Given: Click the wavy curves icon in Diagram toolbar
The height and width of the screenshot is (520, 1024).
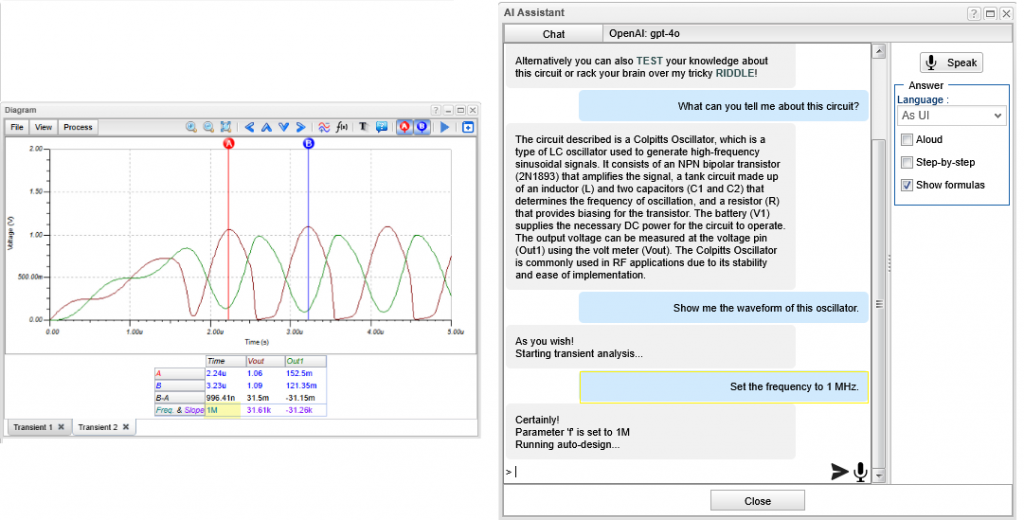Looking at the screenshot, I should [x=324, y=127].
